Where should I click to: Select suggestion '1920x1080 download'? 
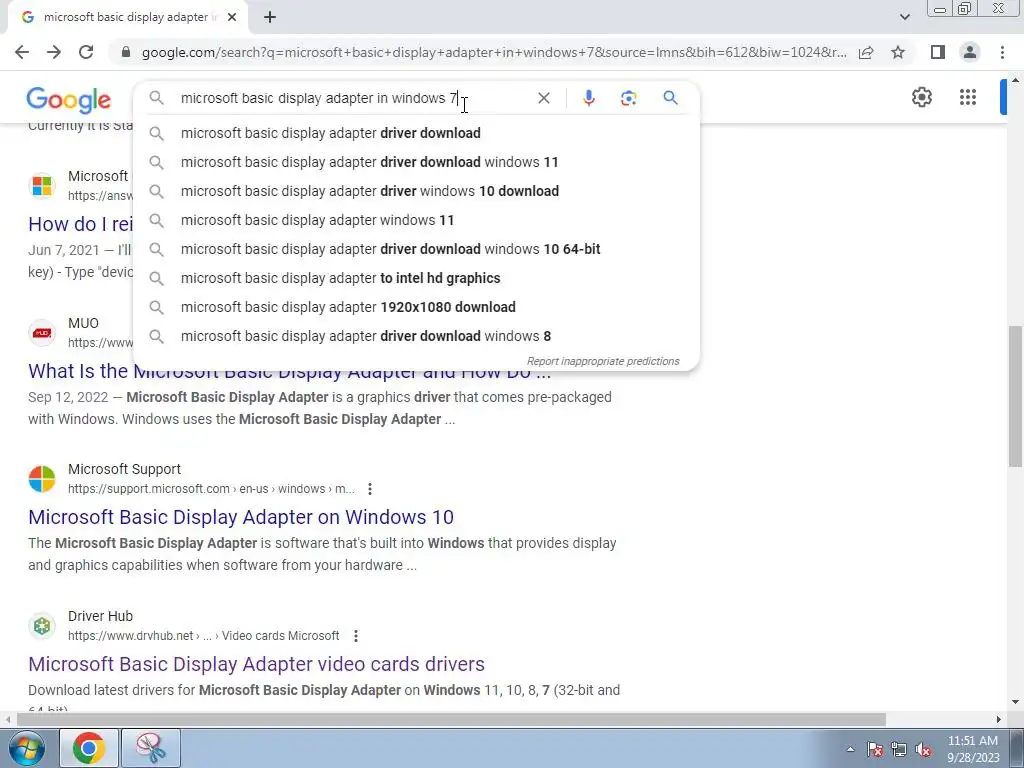(416, 307)
